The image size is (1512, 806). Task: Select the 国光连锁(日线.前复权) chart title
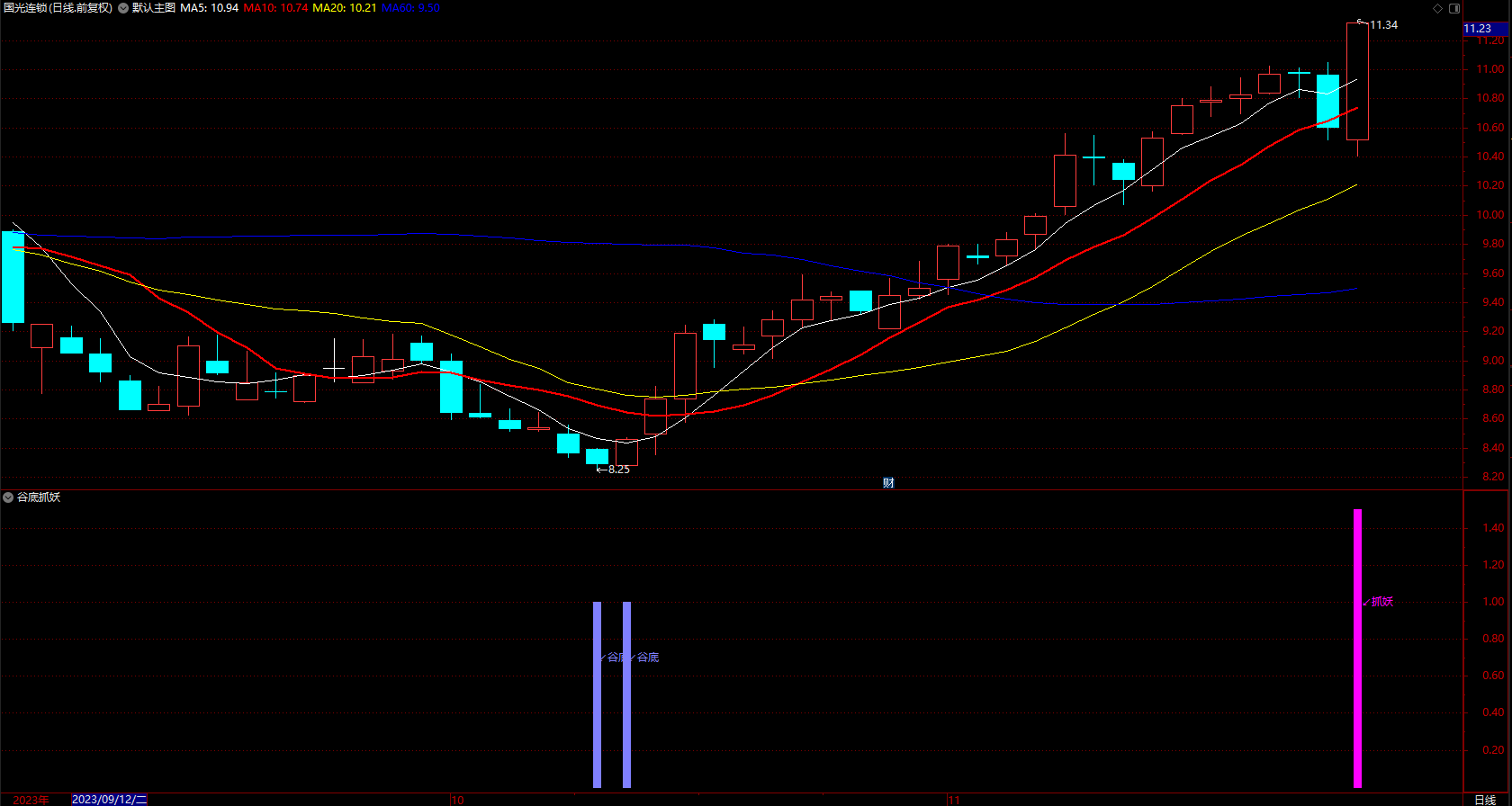click(x=58, y=8)
